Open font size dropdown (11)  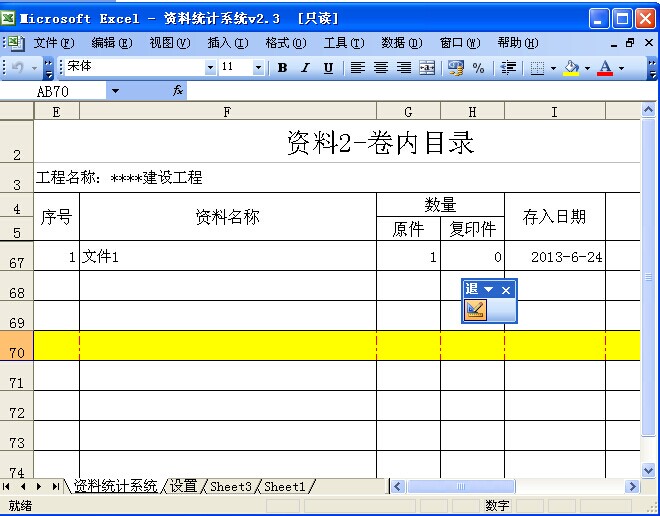click(x=258, y=67)
